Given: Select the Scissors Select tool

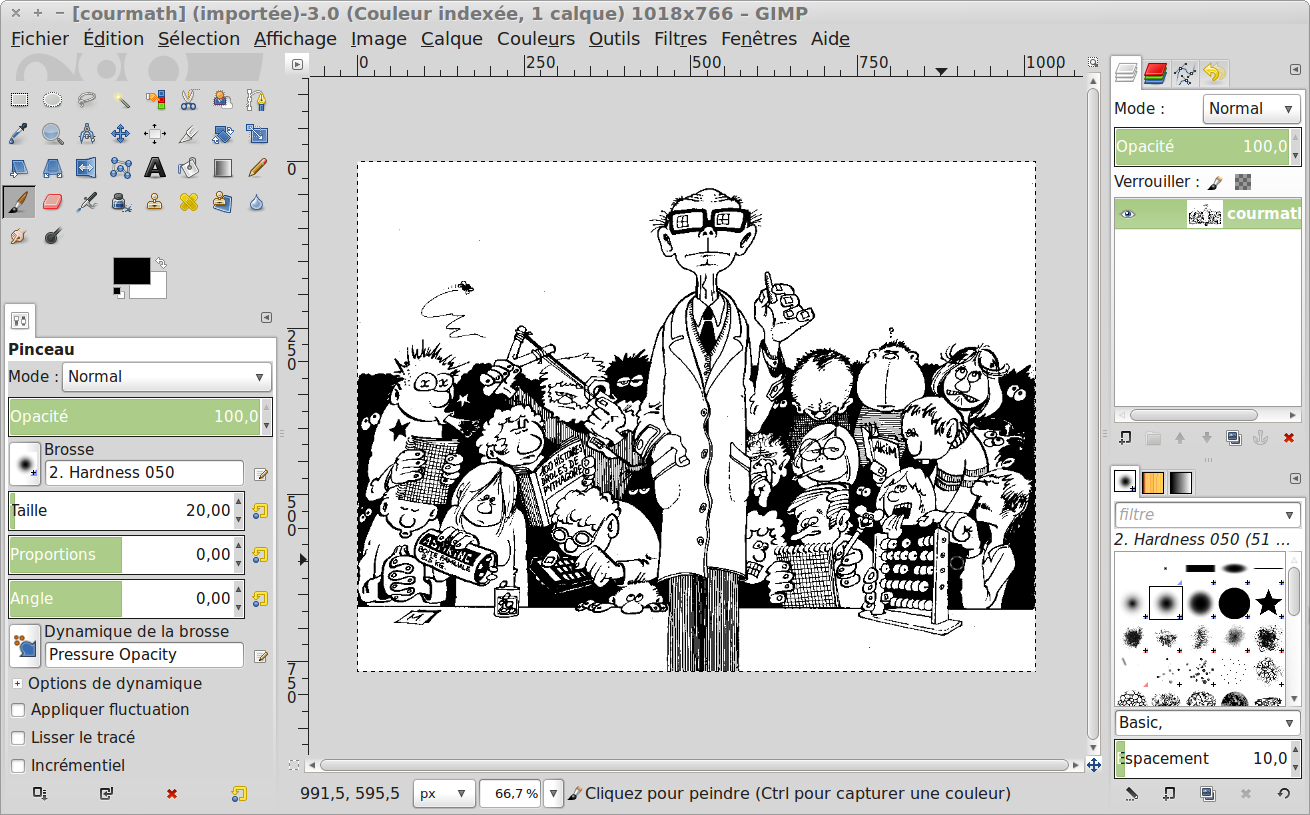Looking at the screenshot, I should [x=189, y=100].
